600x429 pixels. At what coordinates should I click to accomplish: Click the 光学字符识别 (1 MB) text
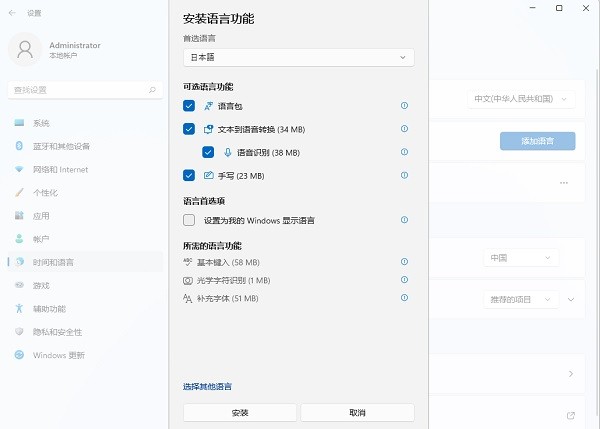[x=233, y=281]
